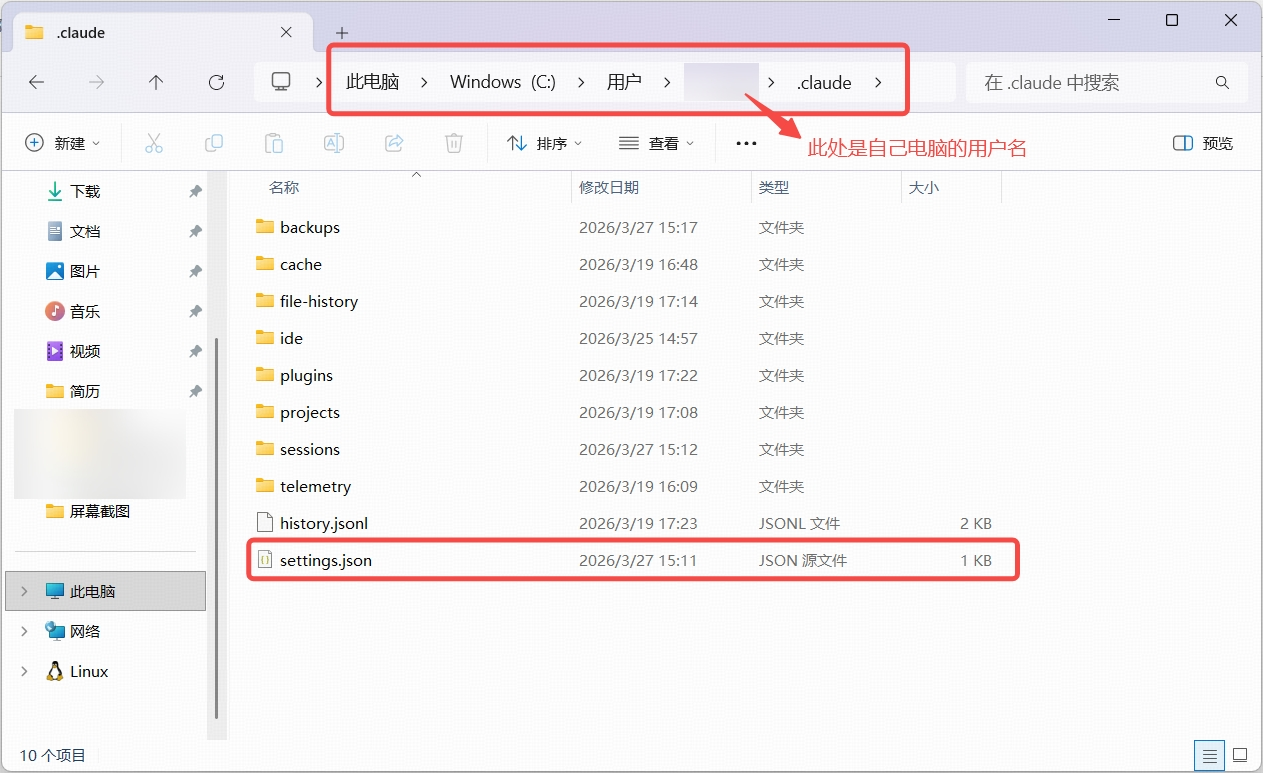
Task: Go up one directory level
Action: (156, 82)
